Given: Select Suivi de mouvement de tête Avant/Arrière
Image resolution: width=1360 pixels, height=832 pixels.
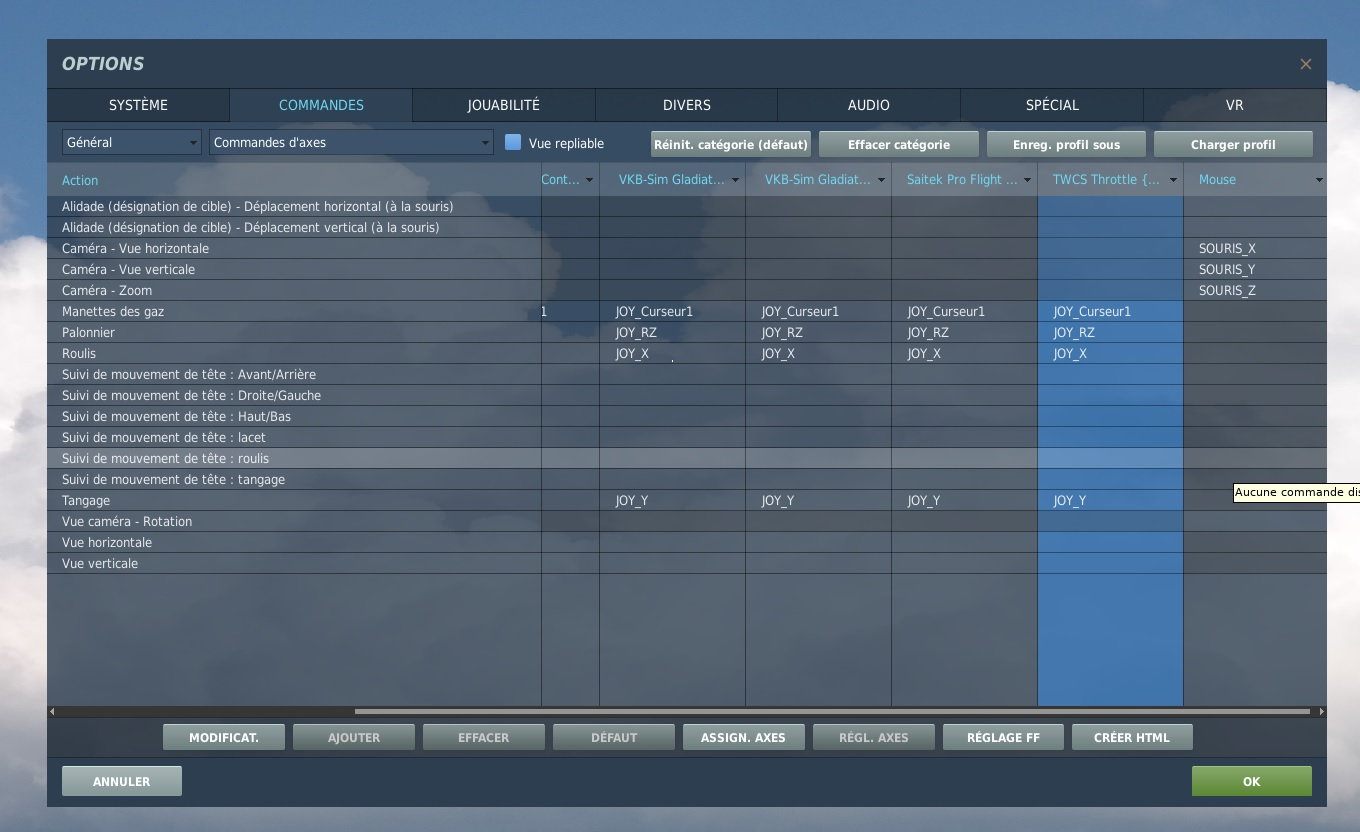Looking at the screenshot, I should pos(686,374).
